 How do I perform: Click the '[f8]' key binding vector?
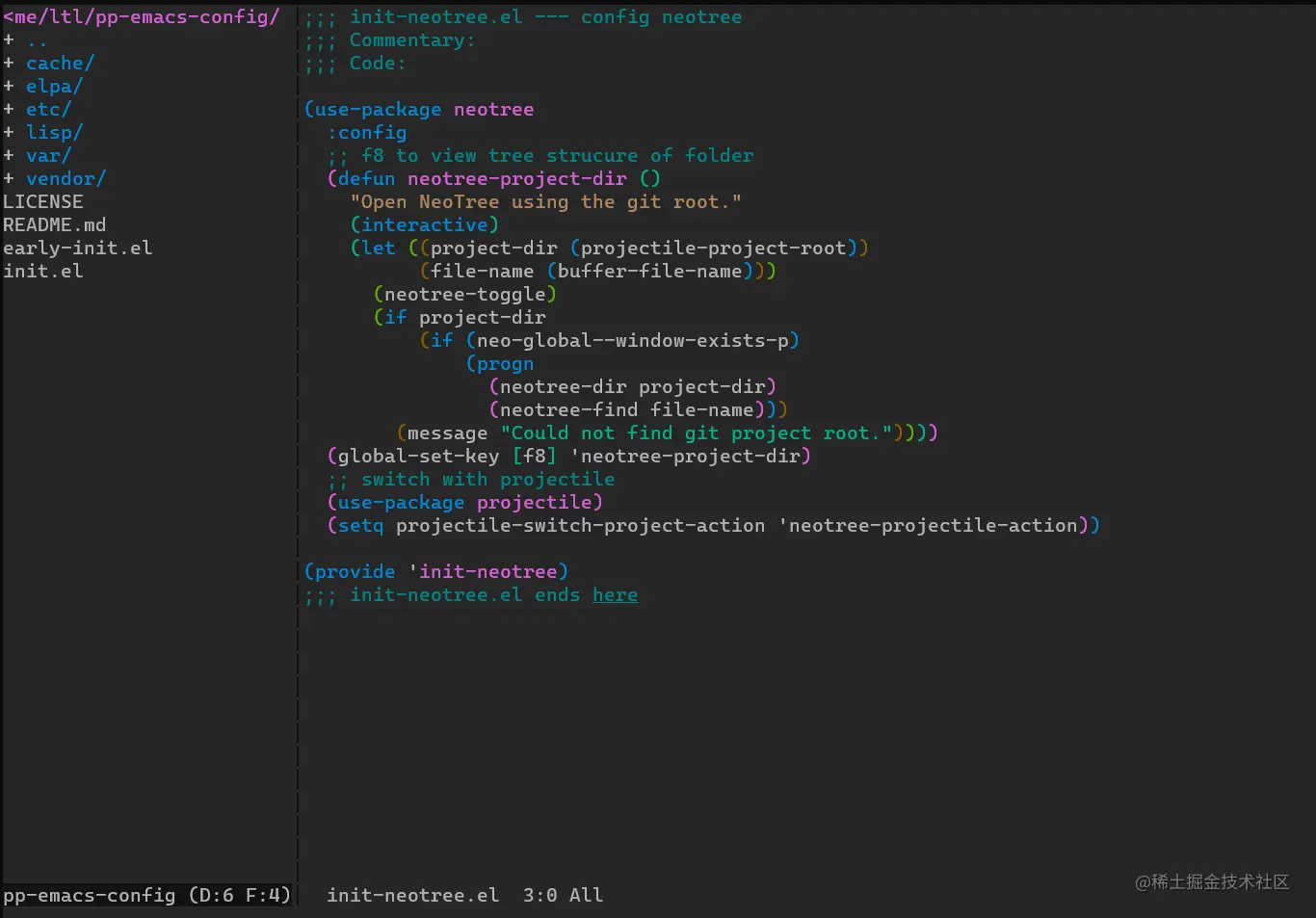(x=534, y=456)
